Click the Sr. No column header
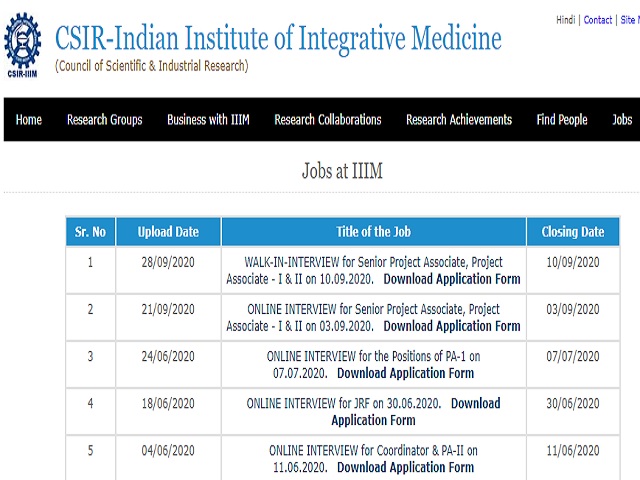This screenshot has width=640, height=480. (x=90, y=232)
